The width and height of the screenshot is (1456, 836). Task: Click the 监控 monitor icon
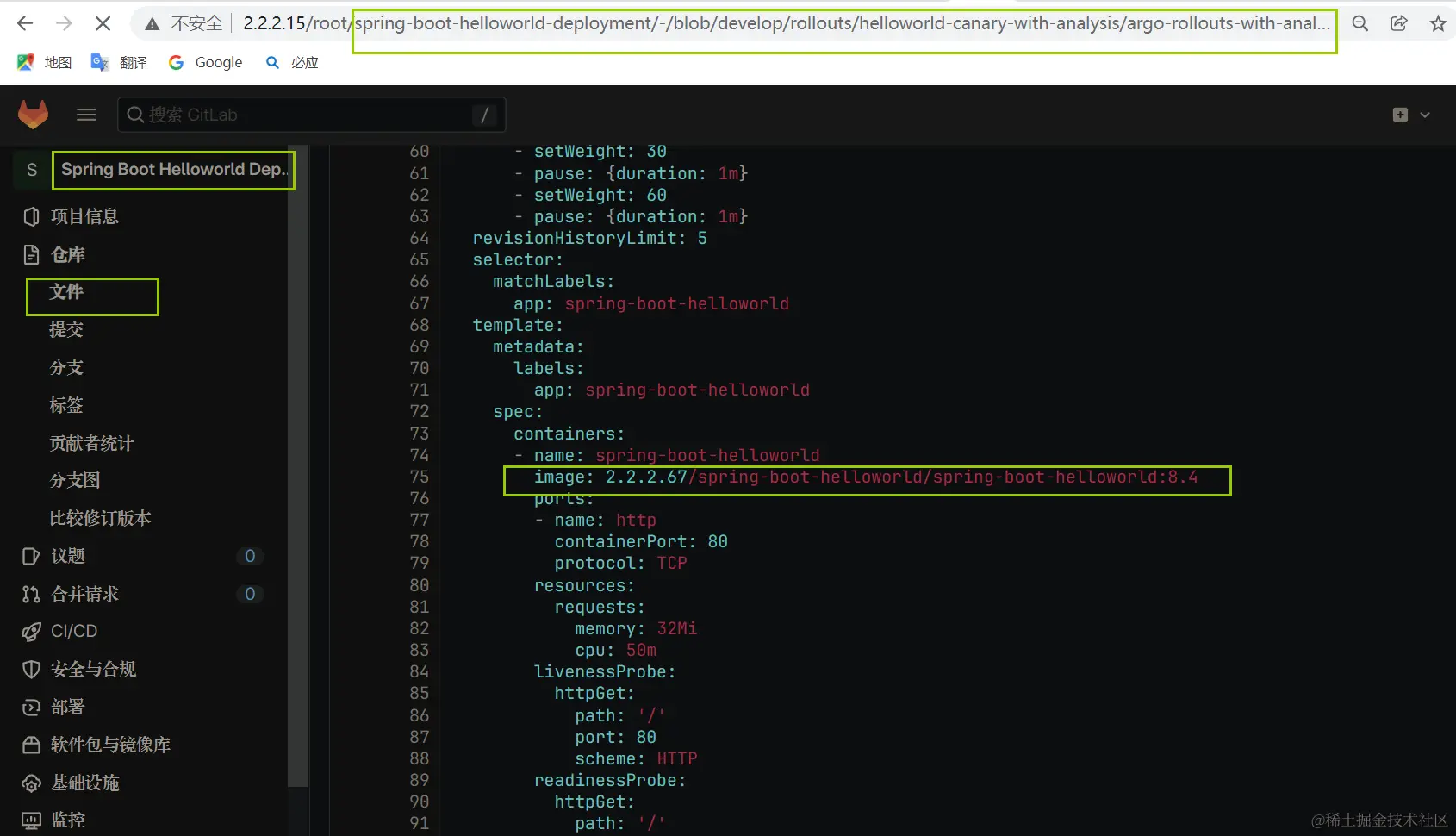[x=31, y=820]
